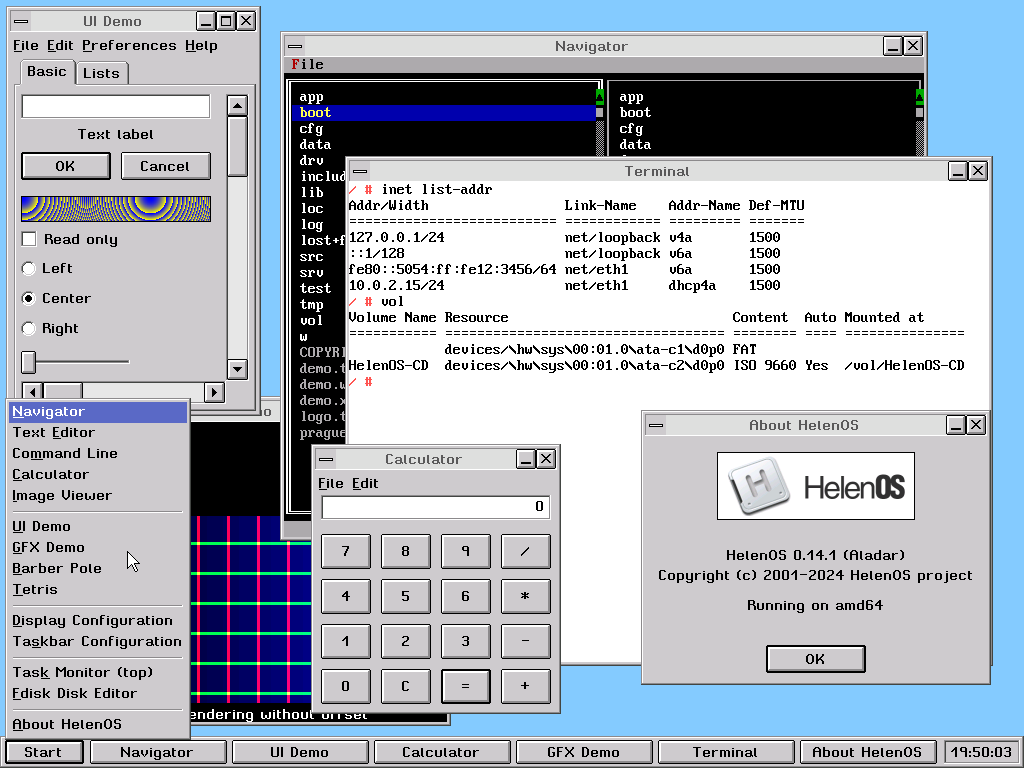Screen dimensions: 1024x768
Task: Open the About HelenOS window's system menu icon
Action: pos(656,425)
